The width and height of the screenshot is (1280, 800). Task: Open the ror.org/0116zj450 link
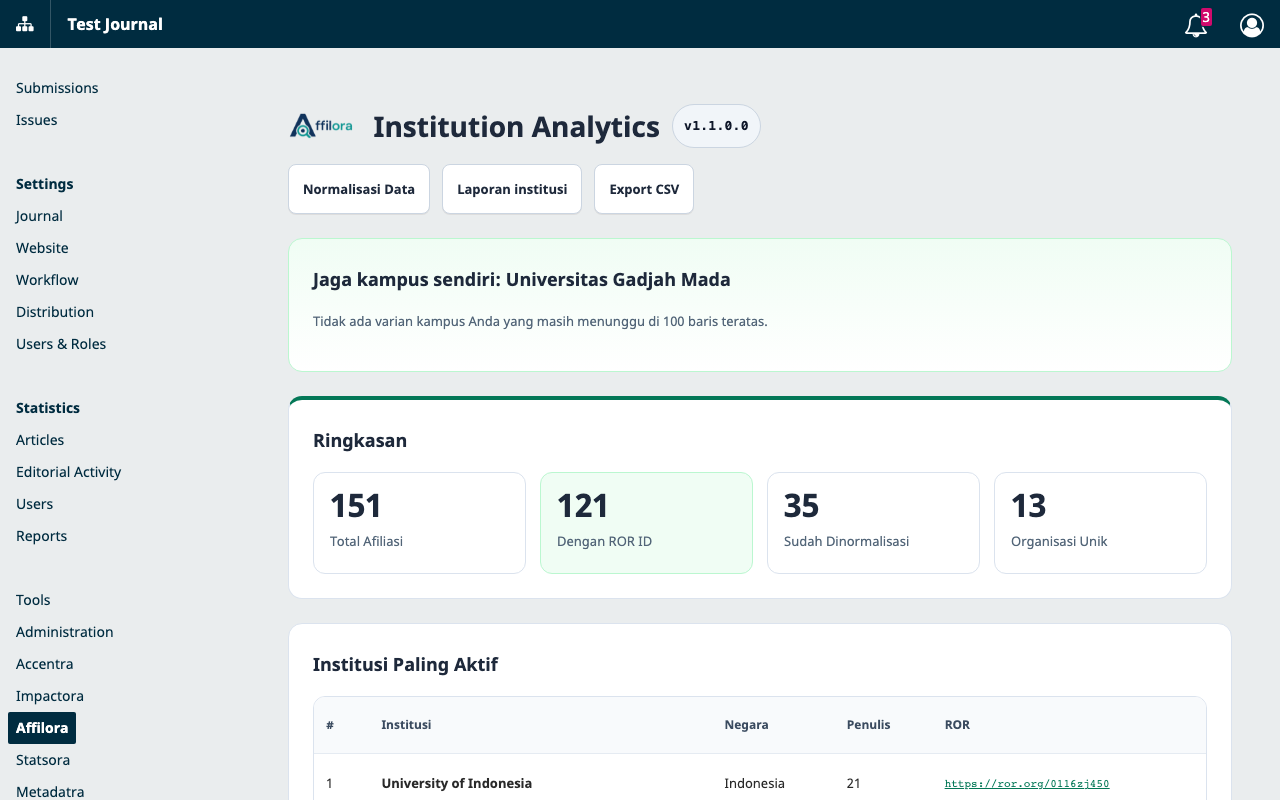1027,784
